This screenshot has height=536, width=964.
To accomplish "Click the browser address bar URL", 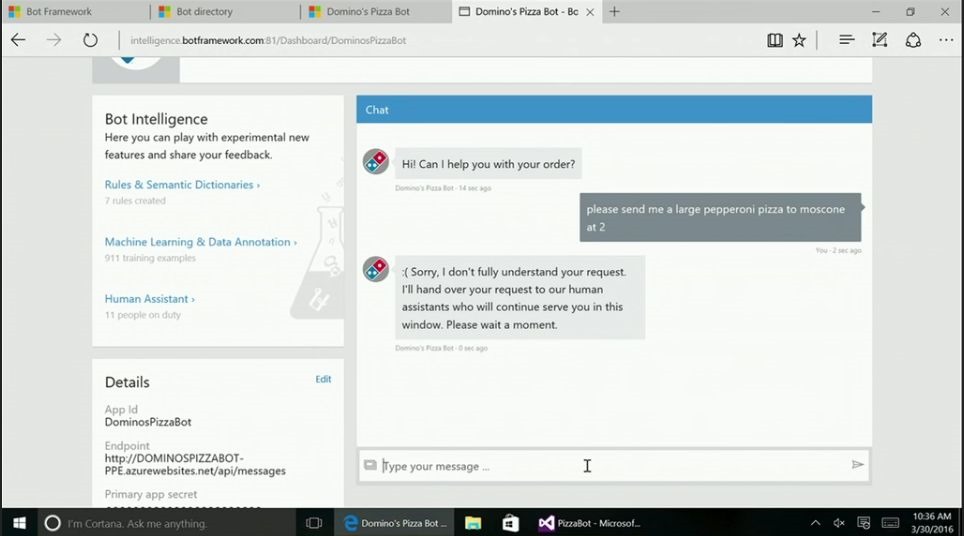I will pyautogui.click(x=268, y=41).
